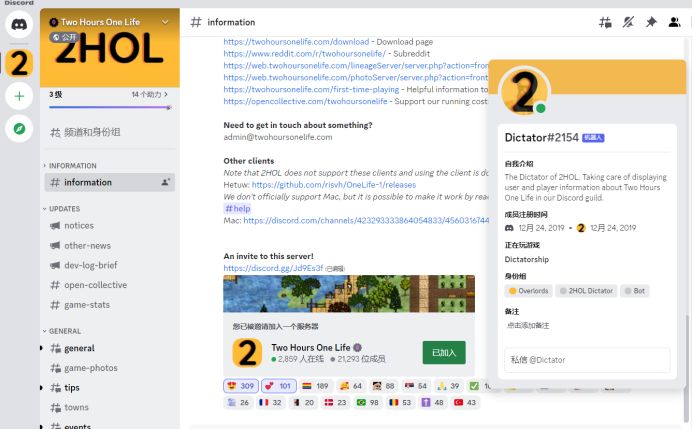This screenshot has height=429, width=693.
Task: Click server boost progress bar
Action: [110, 107]
